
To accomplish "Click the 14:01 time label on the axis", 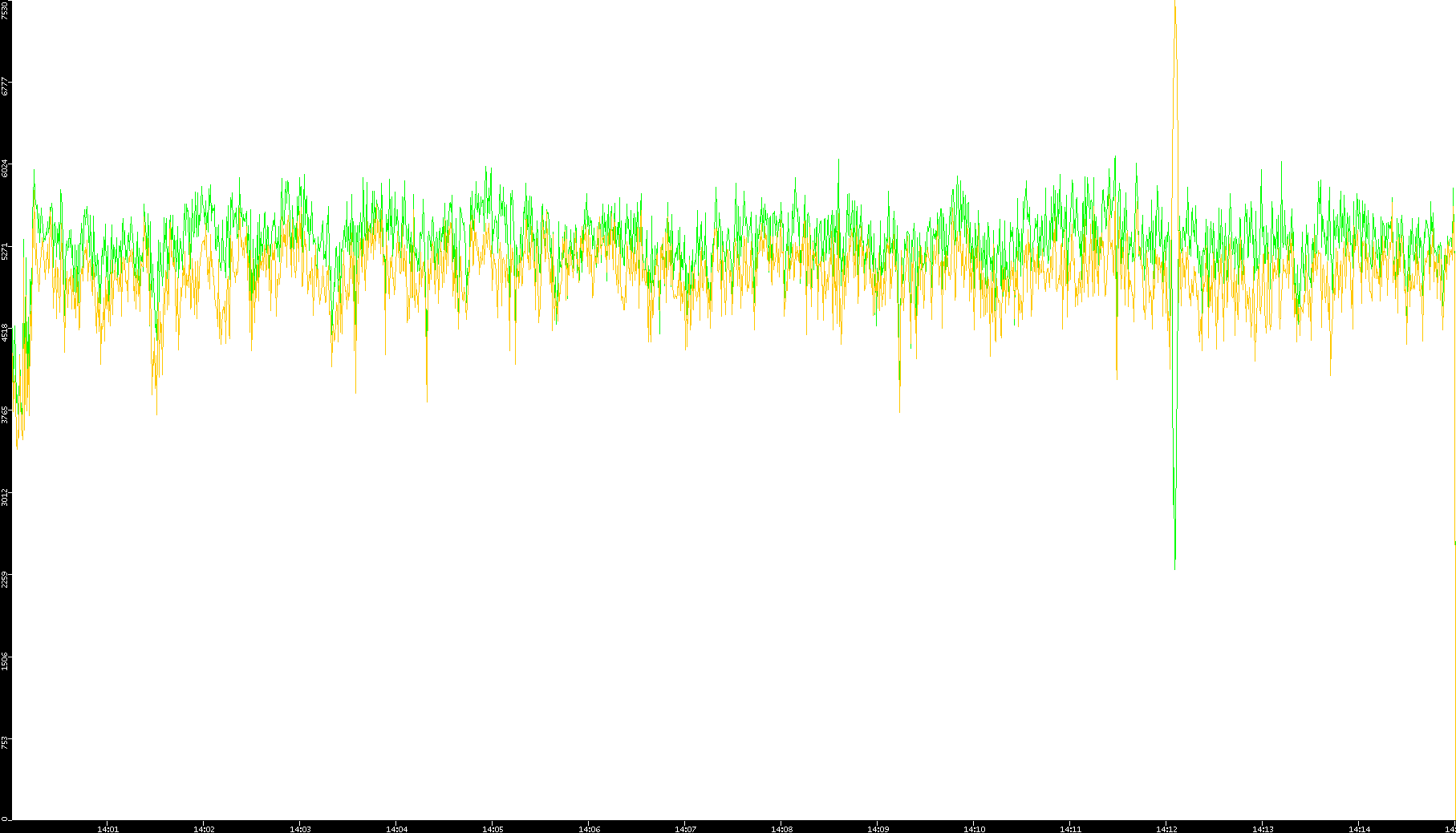I will (107, 828).
